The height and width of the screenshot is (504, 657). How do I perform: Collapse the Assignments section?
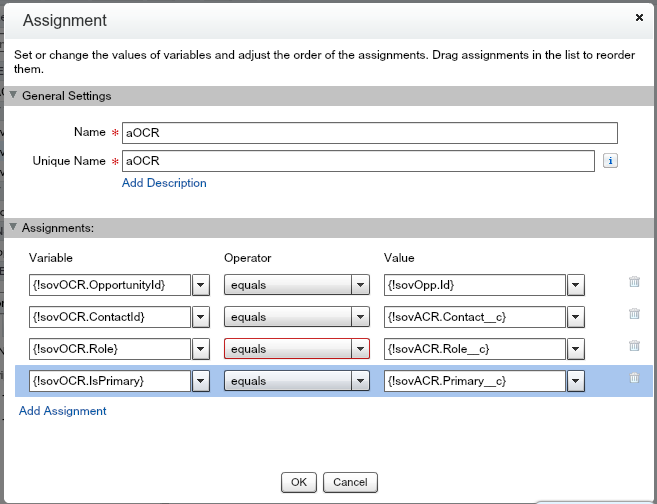(14, 228)
